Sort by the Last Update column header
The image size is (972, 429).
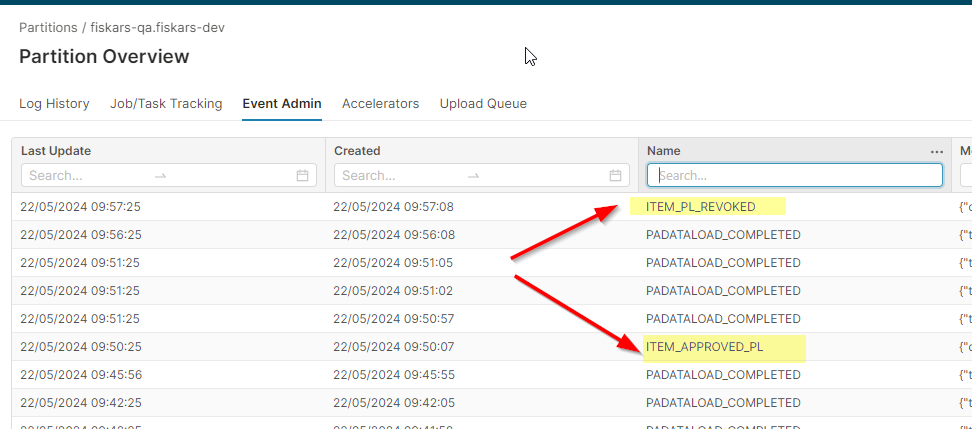[x=56, y=151]
